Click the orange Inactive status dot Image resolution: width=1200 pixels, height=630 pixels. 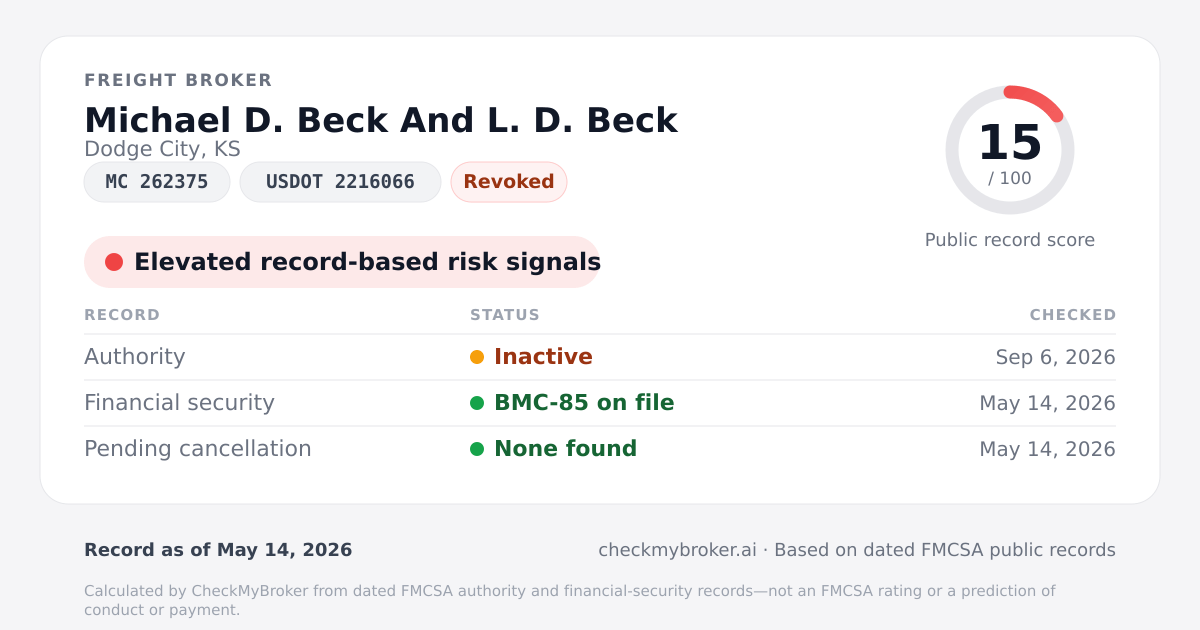[477, 357]
